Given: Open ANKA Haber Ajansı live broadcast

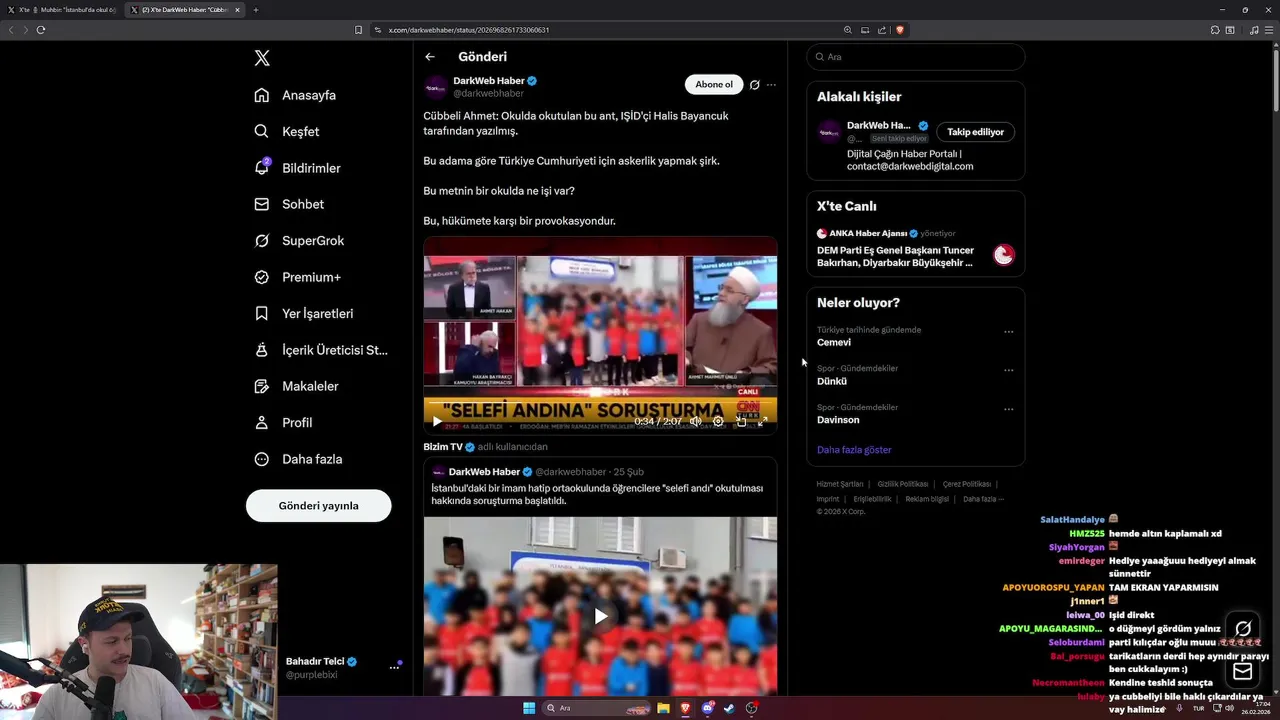Looking at the screenshot, I should pos(915,248).
